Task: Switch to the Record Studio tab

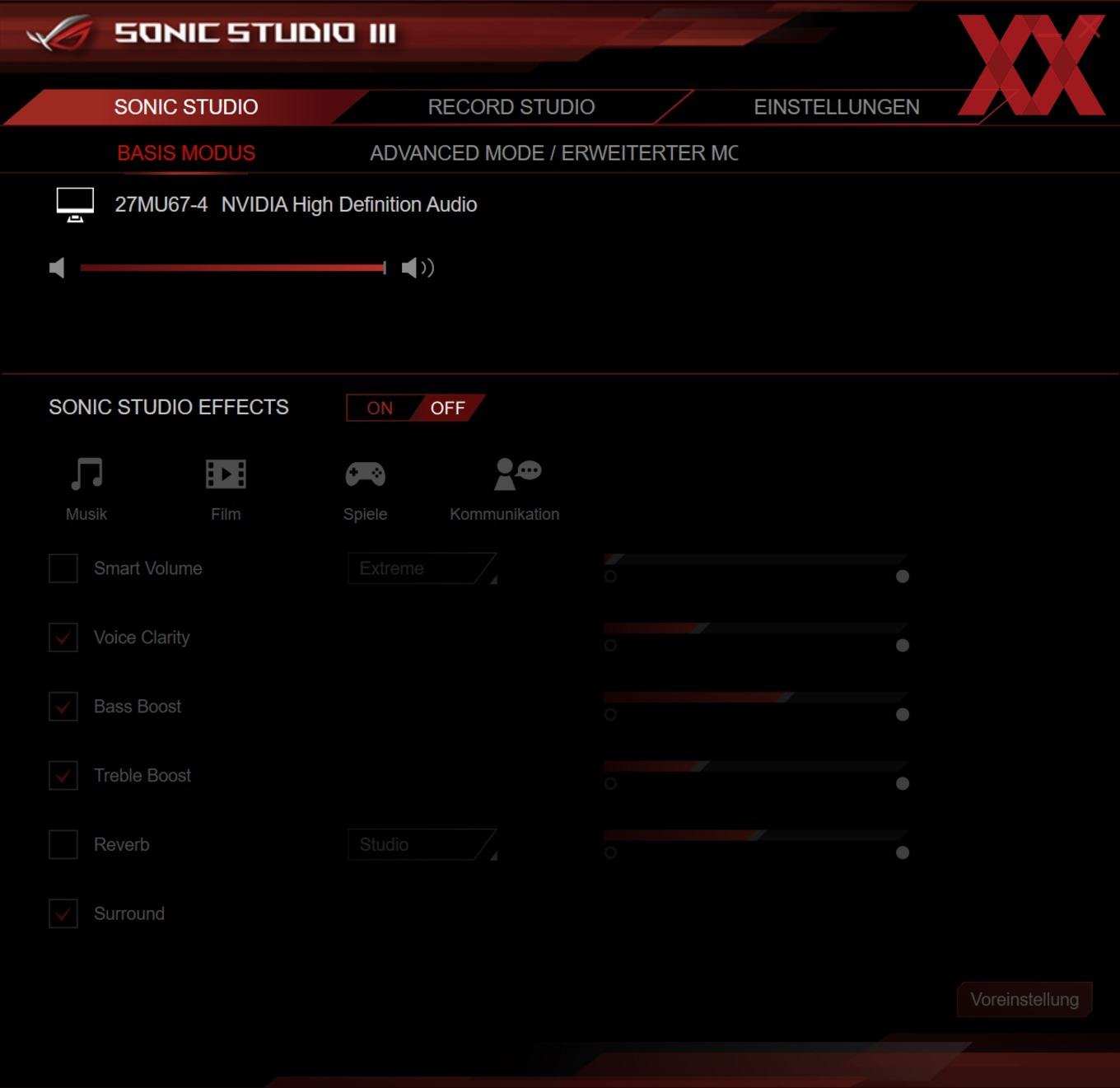Action: [x=511, y=107]
